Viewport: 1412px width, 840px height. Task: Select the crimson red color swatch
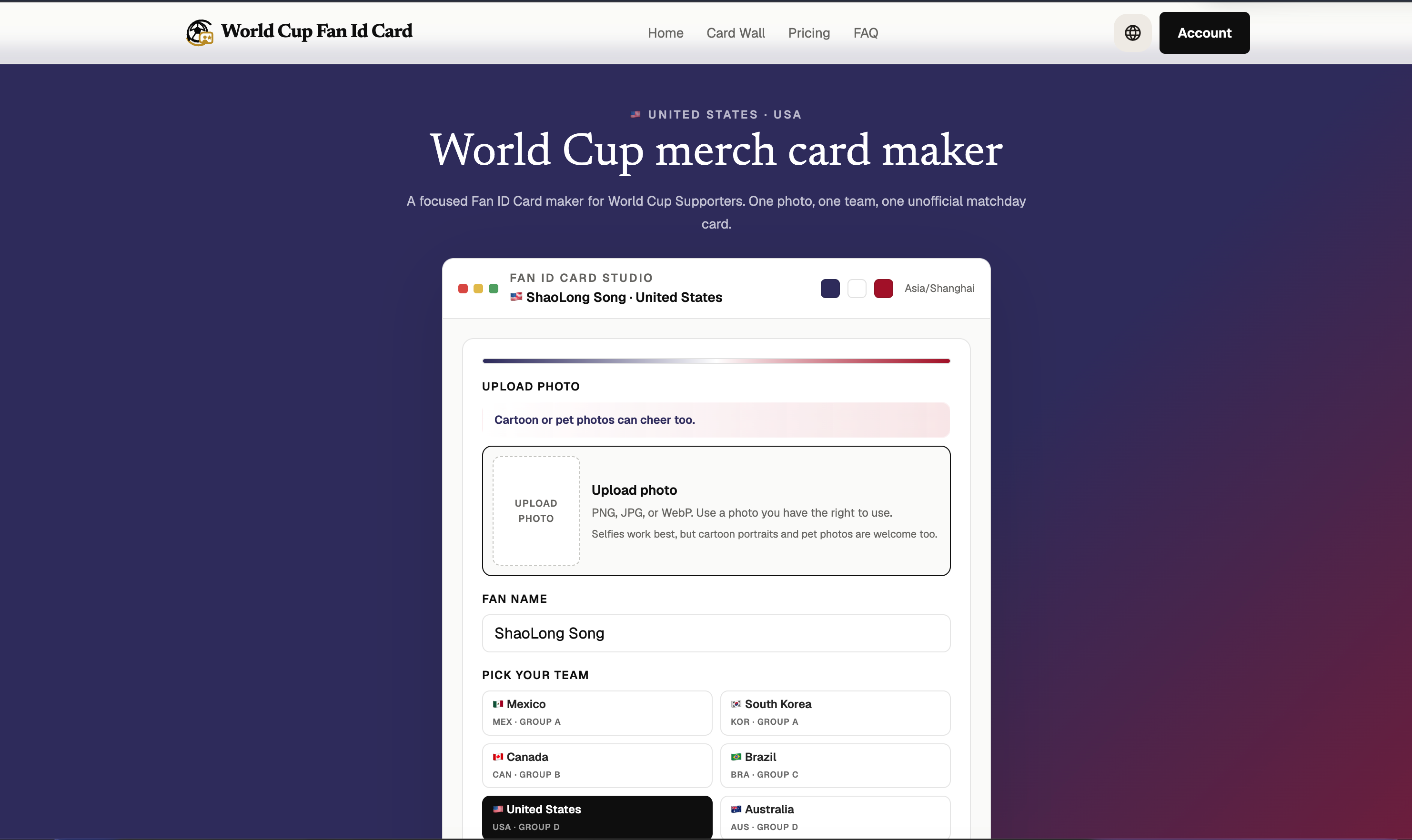coord(883,289)
